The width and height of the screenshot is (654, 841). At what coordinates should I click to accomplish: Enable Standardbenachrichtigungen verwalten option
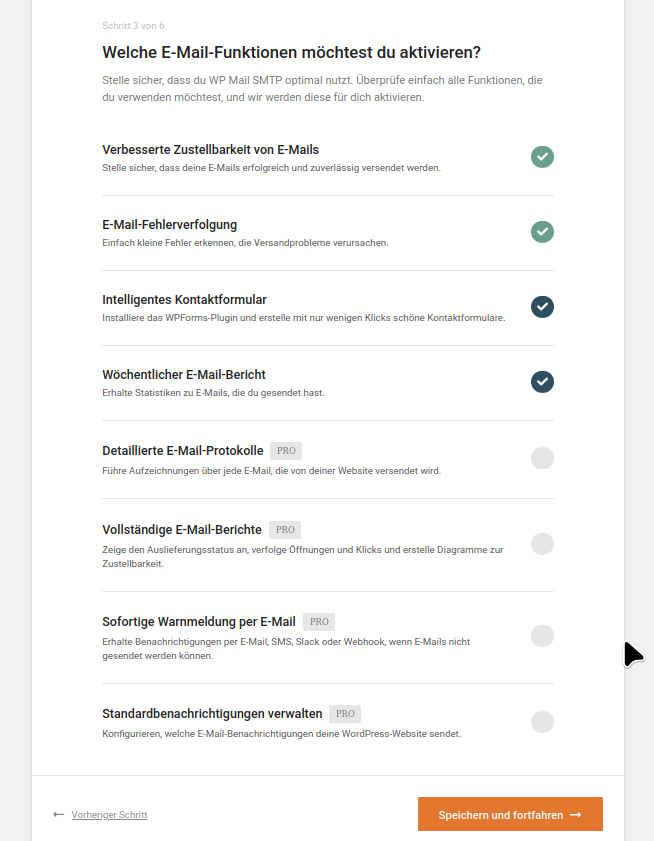point(542,722)
